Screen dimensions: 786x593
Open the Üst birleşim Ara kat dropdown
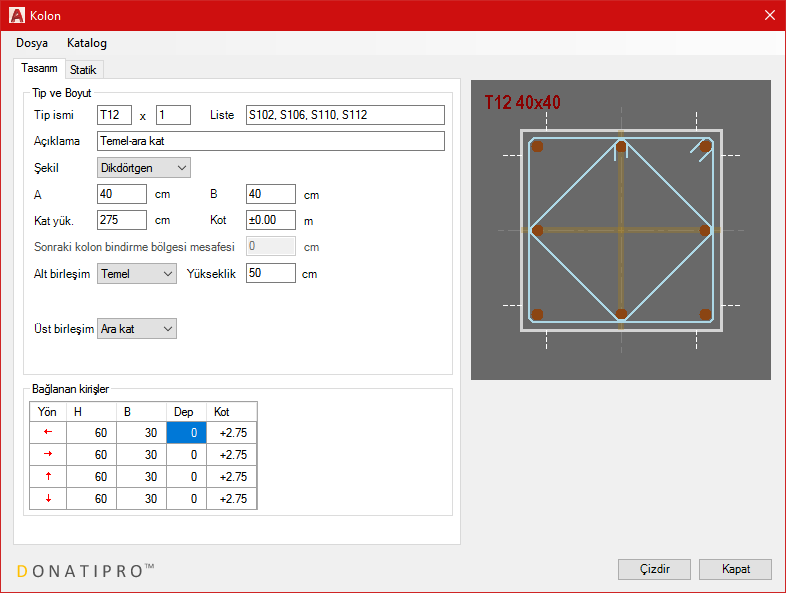(136, 329)
